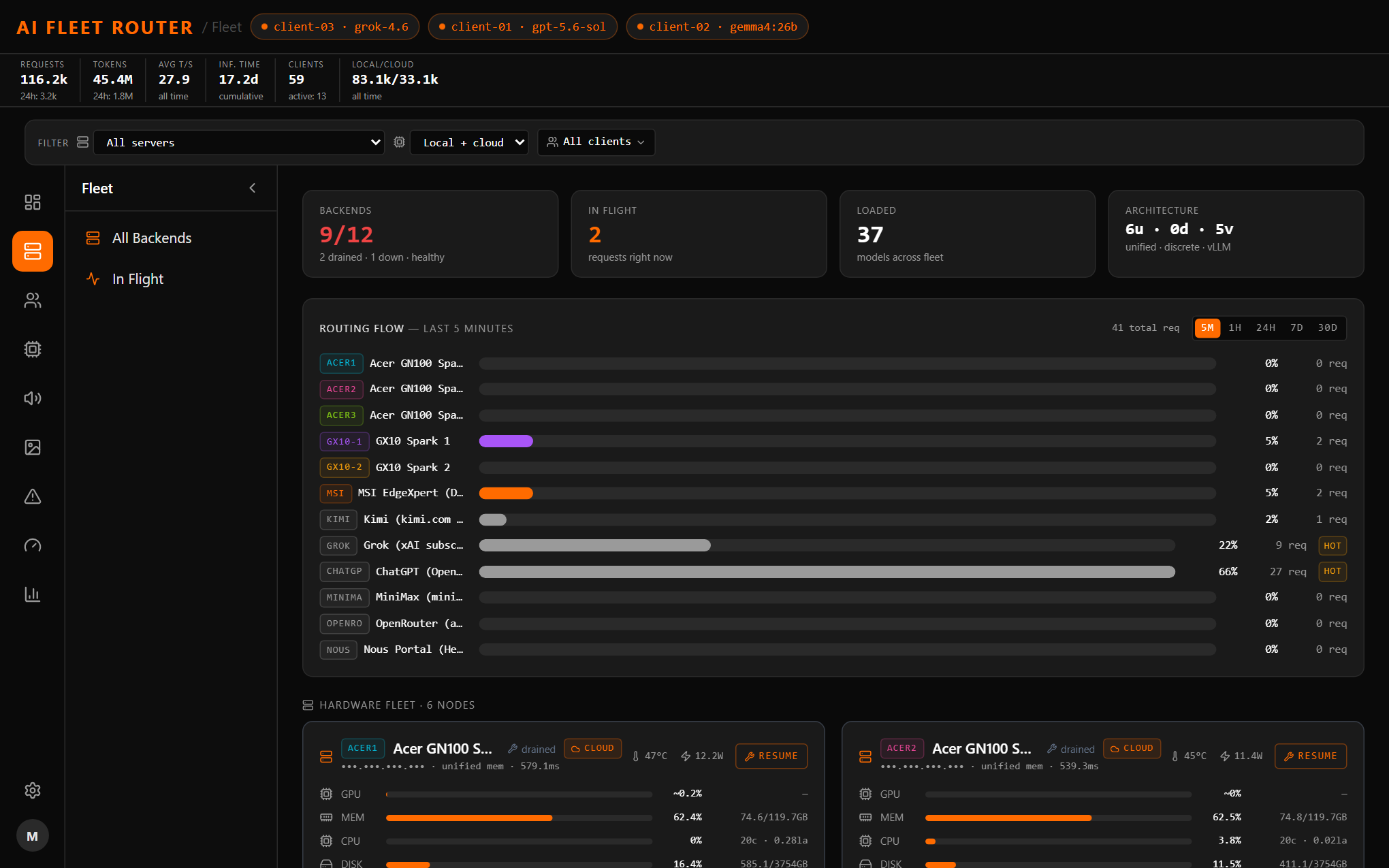The image size is (1389, 868).
Task: Resume the ACER2 node
Action: (1311, 756)
